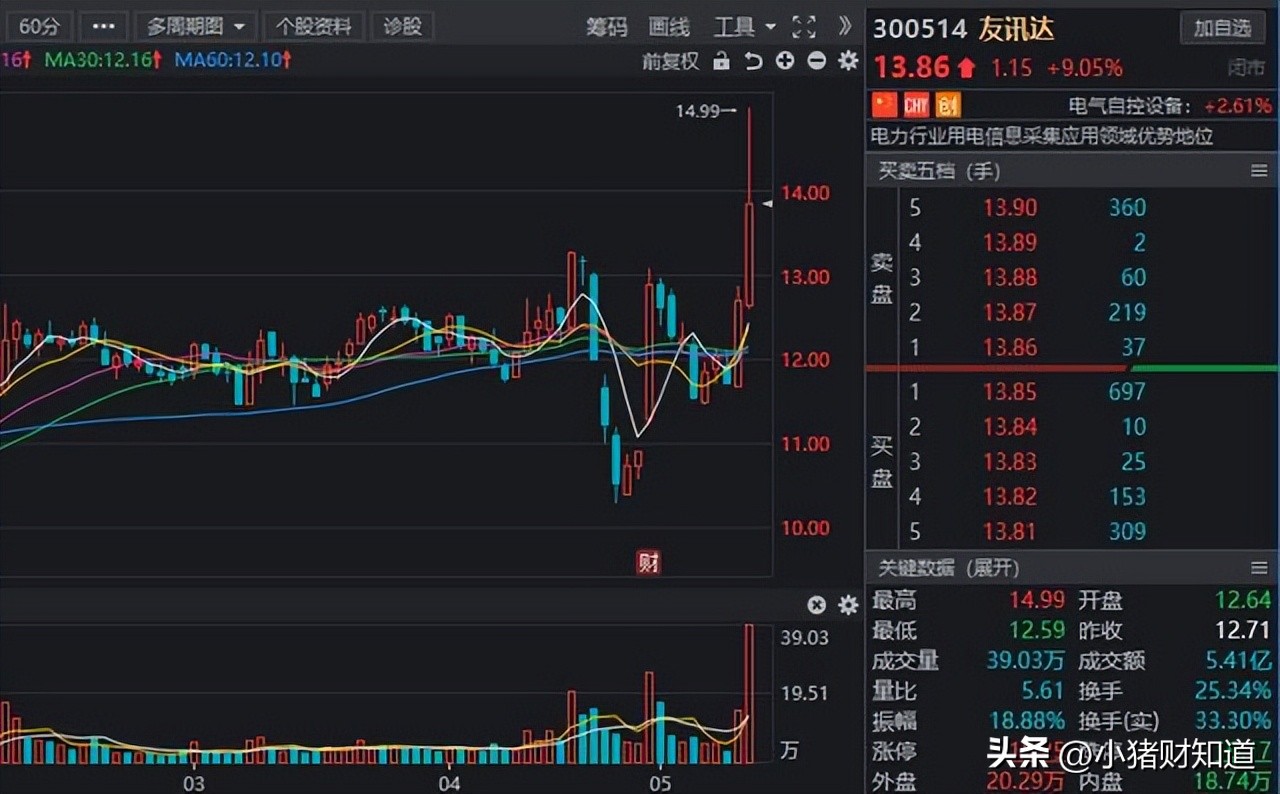Zoom in using the plus magnifier icon
This screenshot has height=794, width=1280.
(785, 61)
